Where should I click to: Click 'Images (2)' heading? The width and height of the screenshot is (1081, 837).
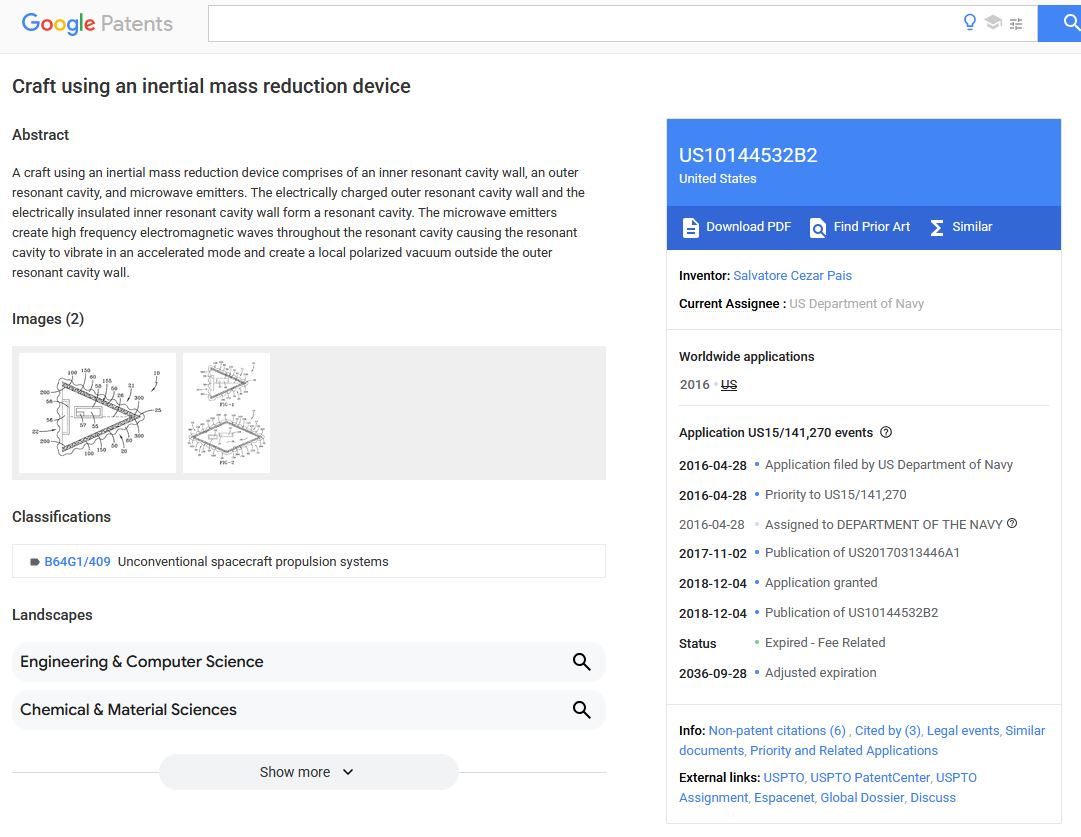tap(48, 319)
